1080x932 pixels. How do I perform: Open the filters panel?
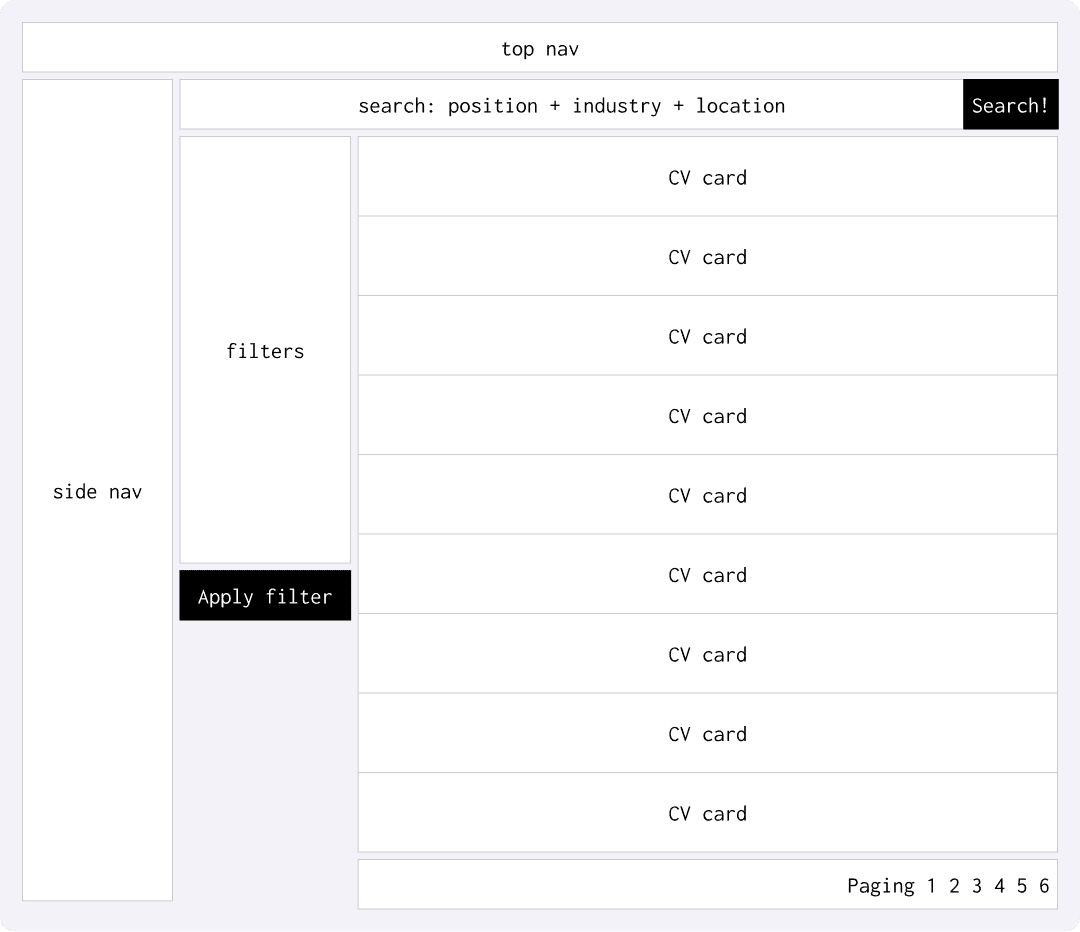pos(265,350)
